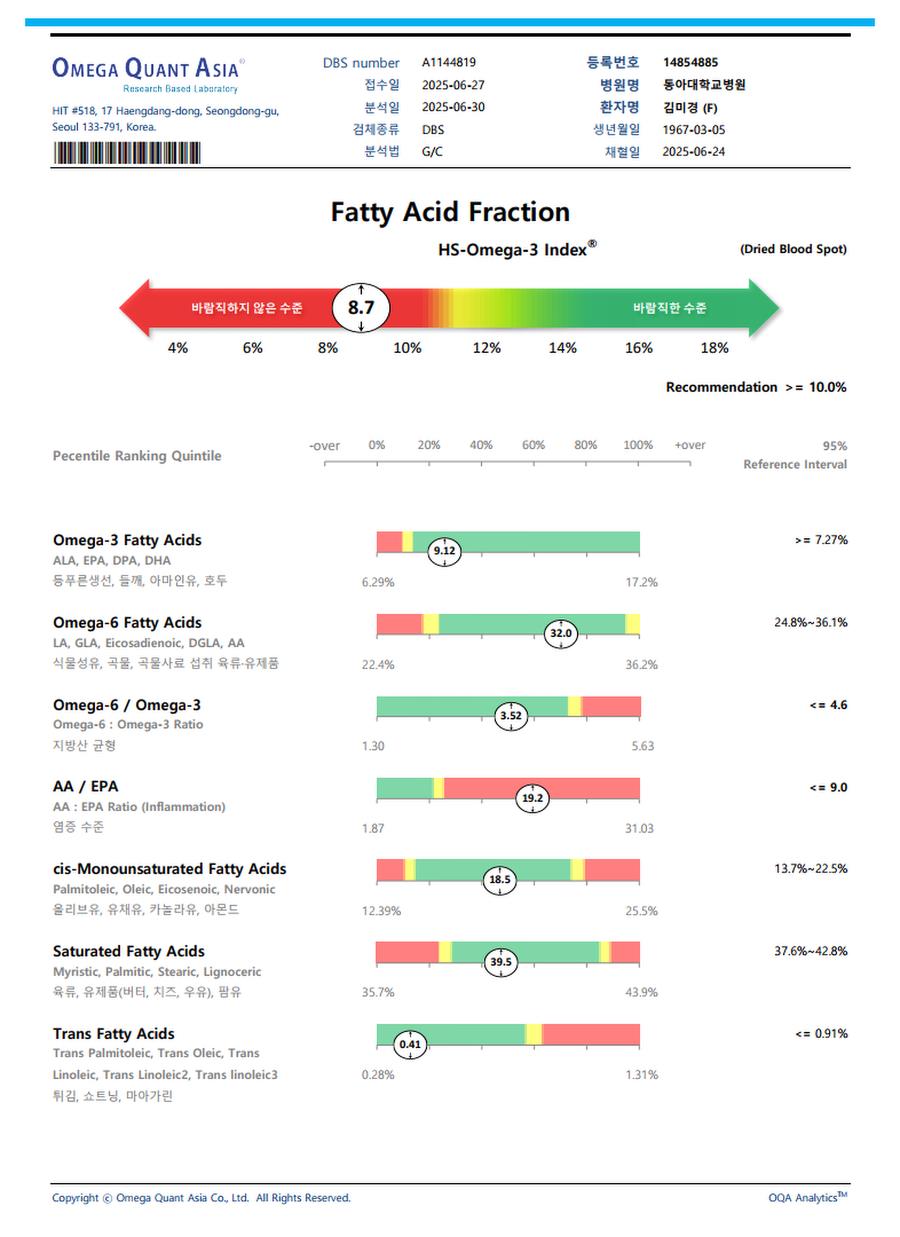Click the OQA Analytics footer text
Viewport: 900px width, 1237px height.
click(807, 1198)
